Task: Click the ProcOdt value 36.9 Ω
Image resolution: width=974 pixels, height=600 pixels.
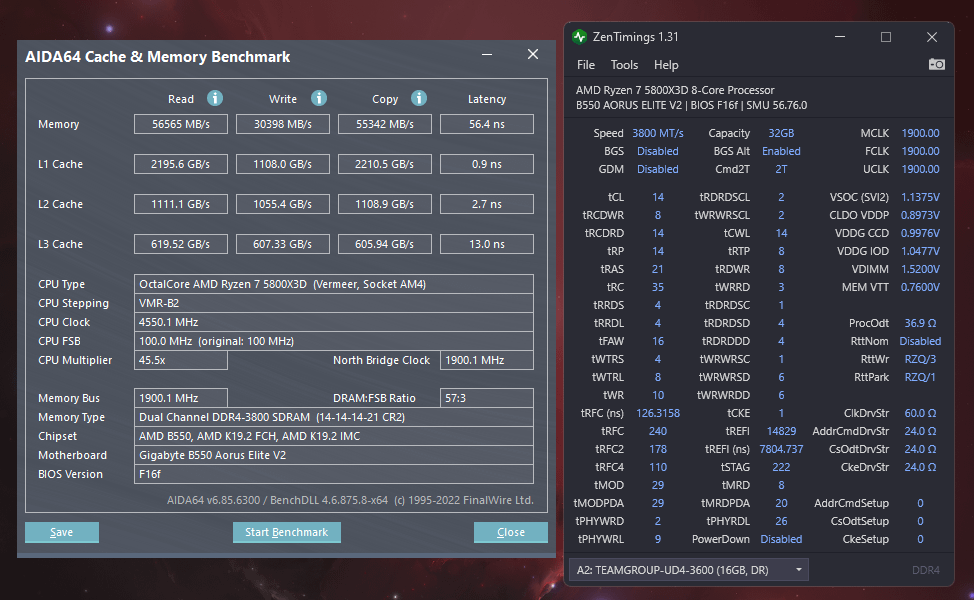Action: (x=920, y=323)
